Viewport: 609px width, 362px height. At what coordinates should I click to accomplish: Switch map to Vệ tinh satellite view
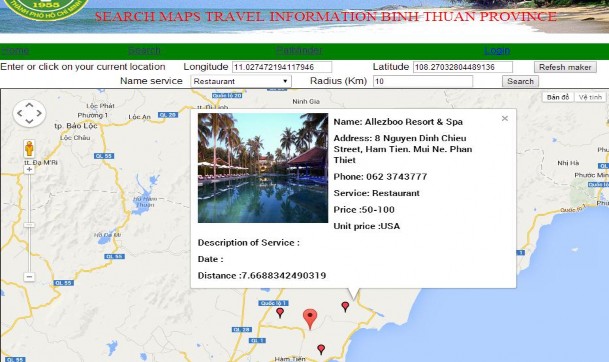point(590,97)
